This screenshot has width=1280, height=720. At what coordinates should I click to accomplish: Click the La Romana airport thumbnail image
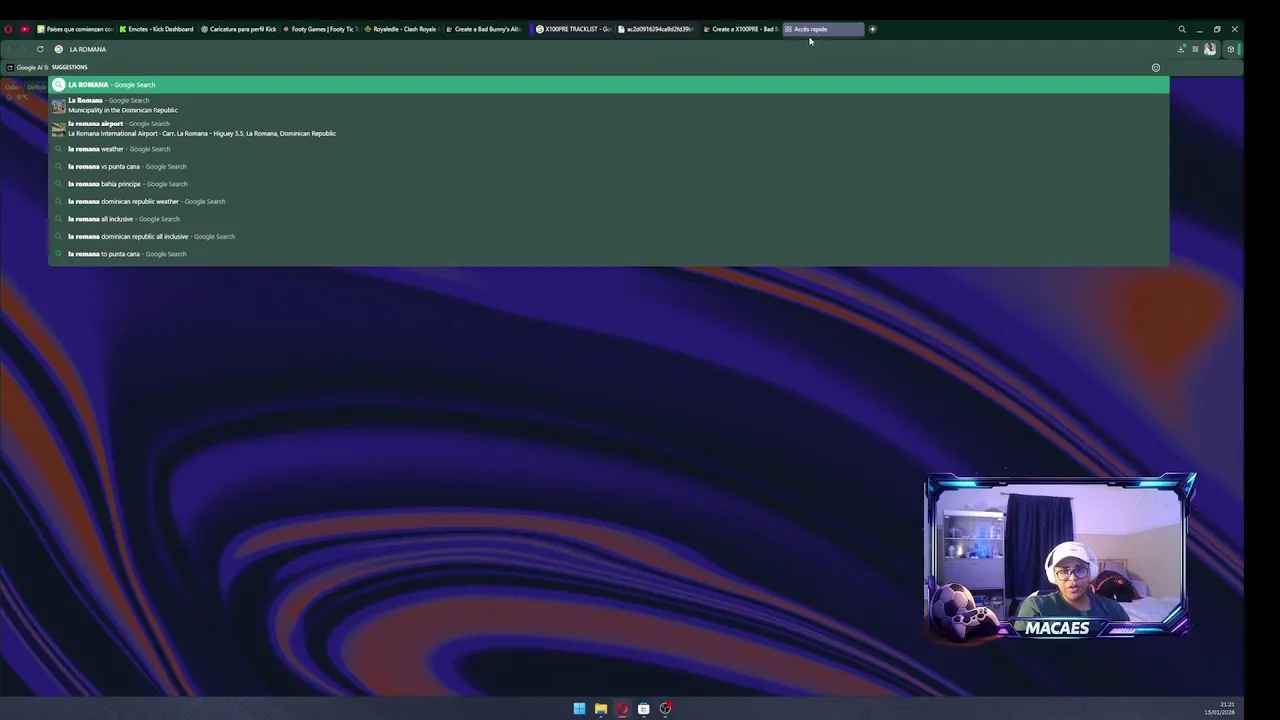pyautogui.click(x=59, y=128)
